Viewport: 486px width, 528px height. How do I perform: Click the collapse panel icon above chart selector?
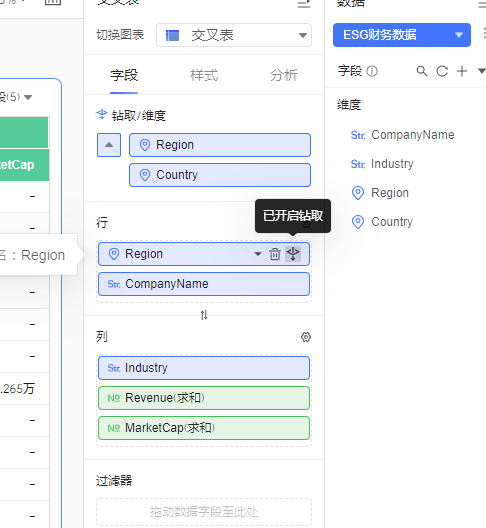click(304, 4)
